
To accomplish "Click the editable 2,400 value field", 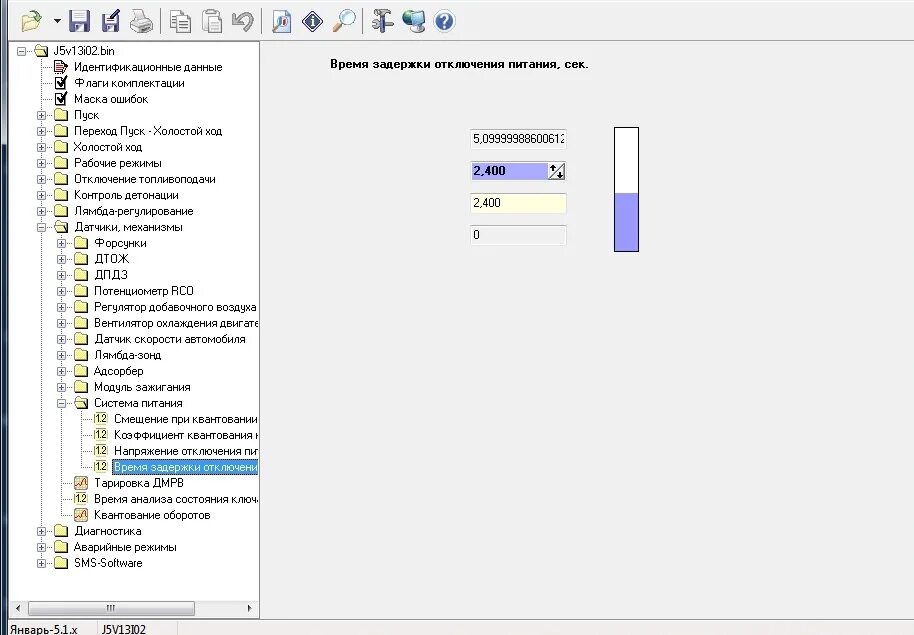I will pos(509,171).
